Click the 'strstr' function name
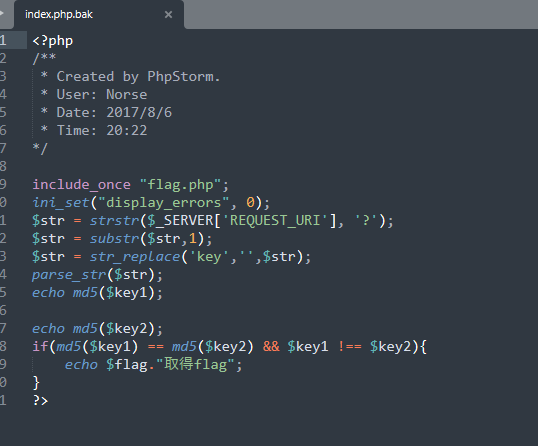 [114, 220]
